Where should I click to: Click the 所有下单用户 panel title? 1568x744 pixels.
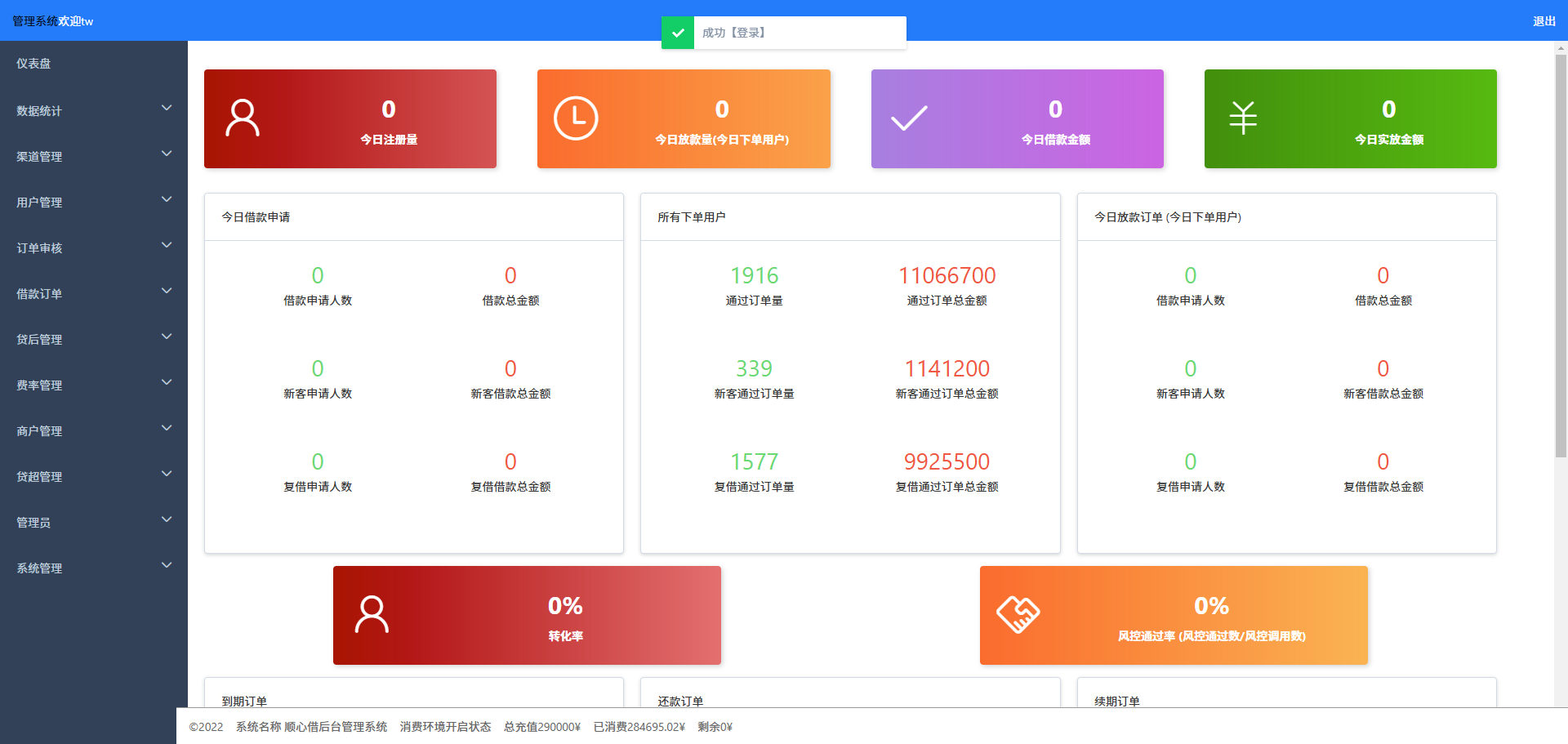coord(692,217)
